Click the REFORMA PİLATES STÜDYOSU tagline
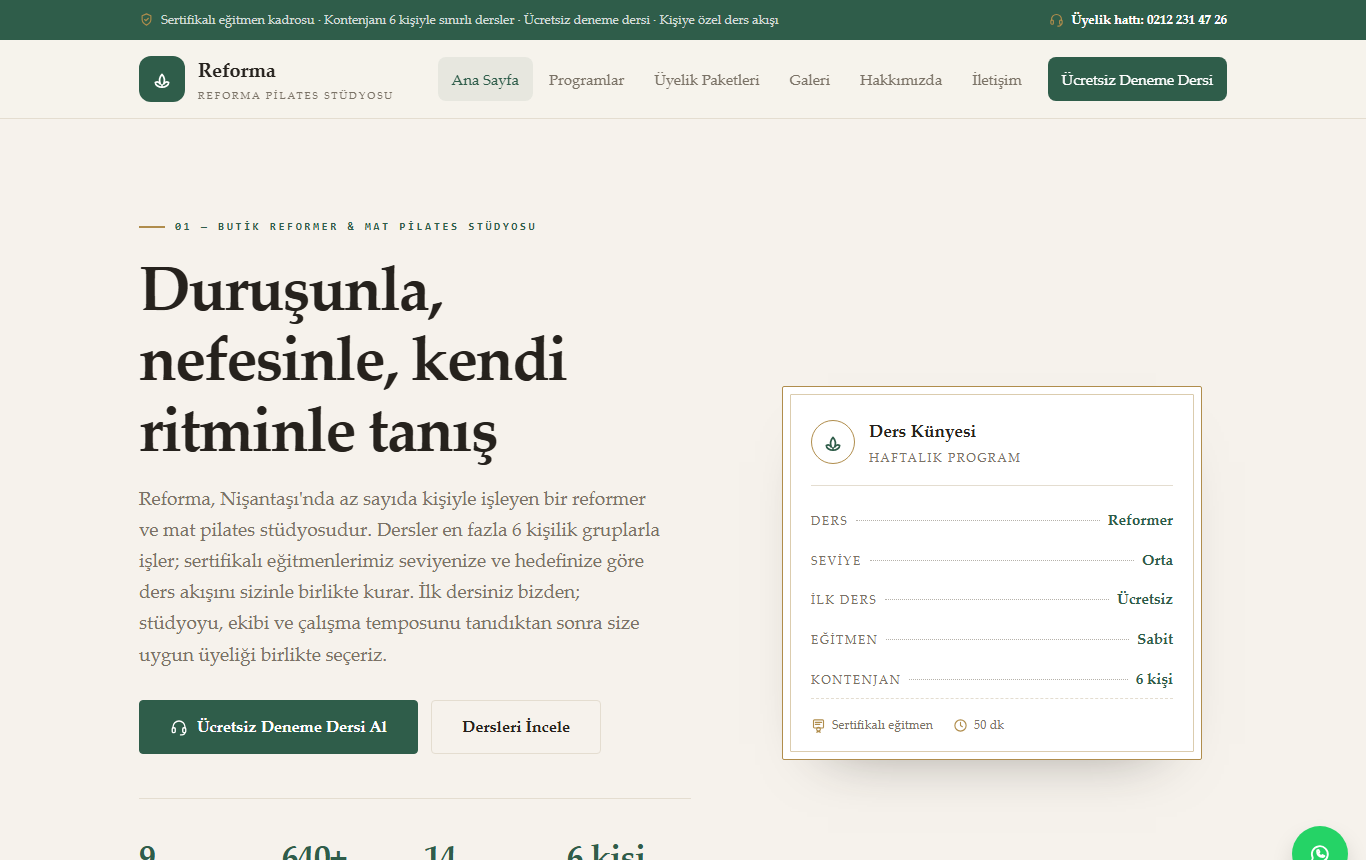 click(x=295, y=96)
